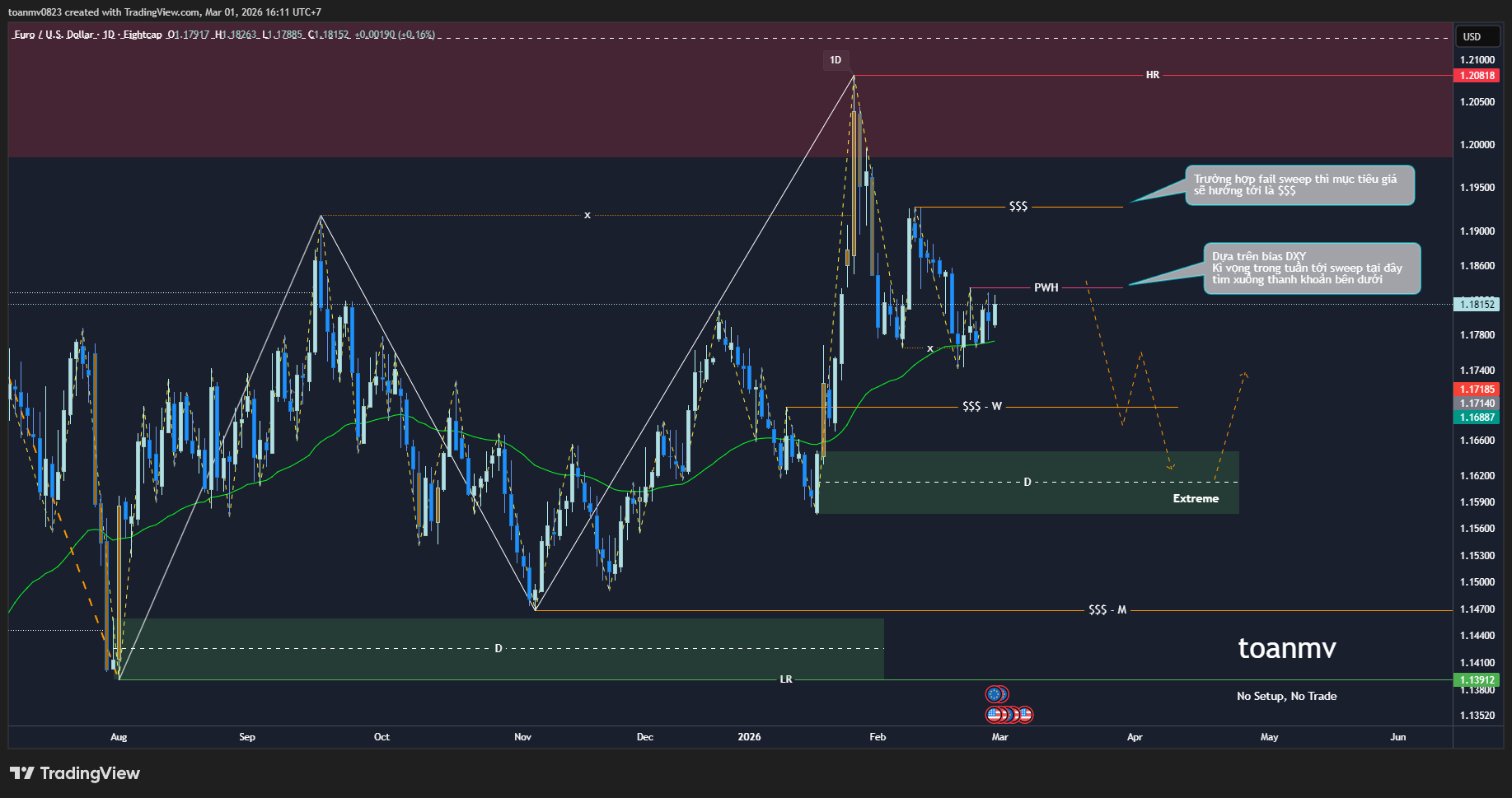
Task: Open the front EU flag economic event icon
Action: click(x=995, y=694)
